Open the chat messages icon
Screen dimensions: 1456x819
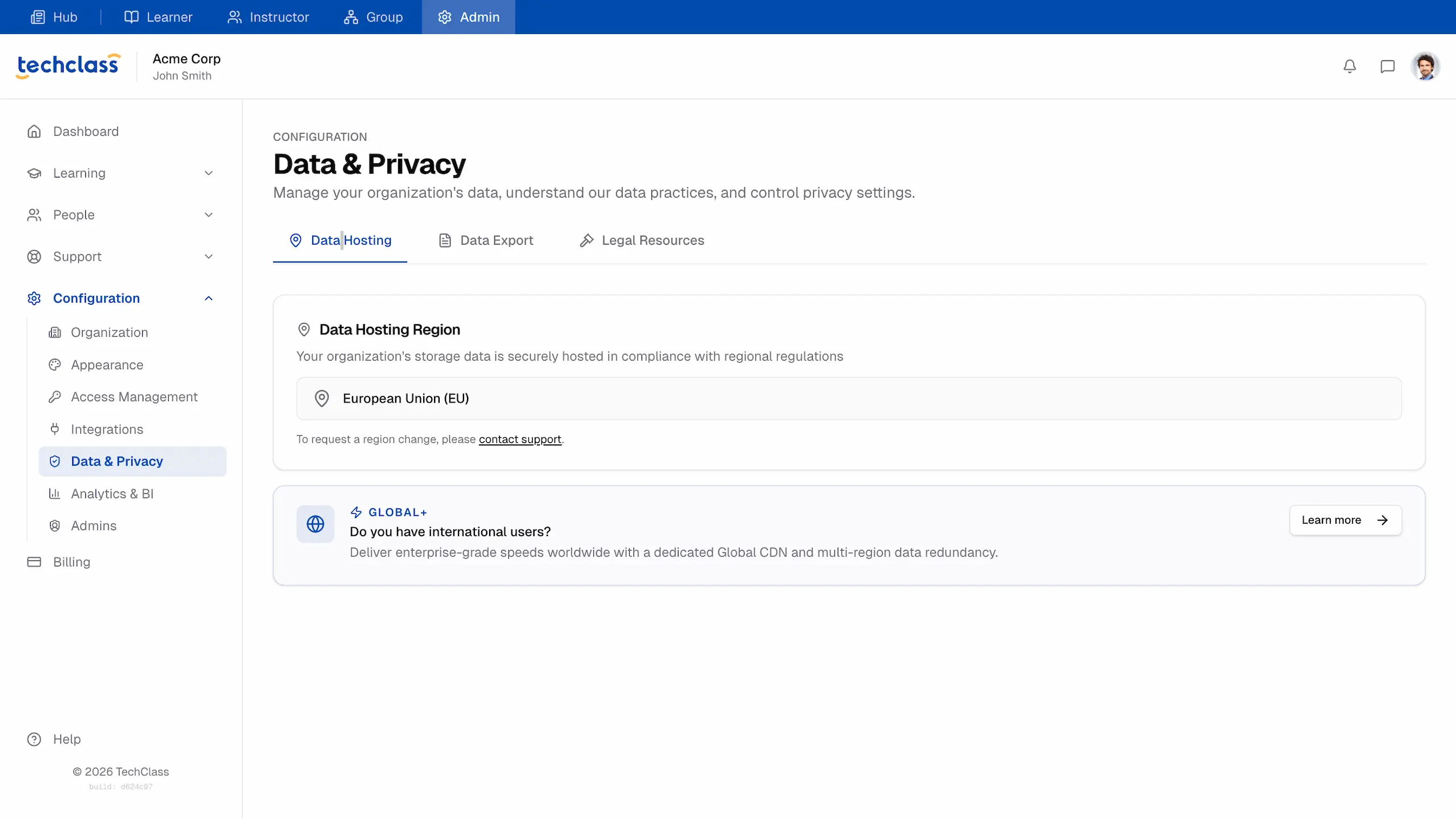pos(1388,67)
